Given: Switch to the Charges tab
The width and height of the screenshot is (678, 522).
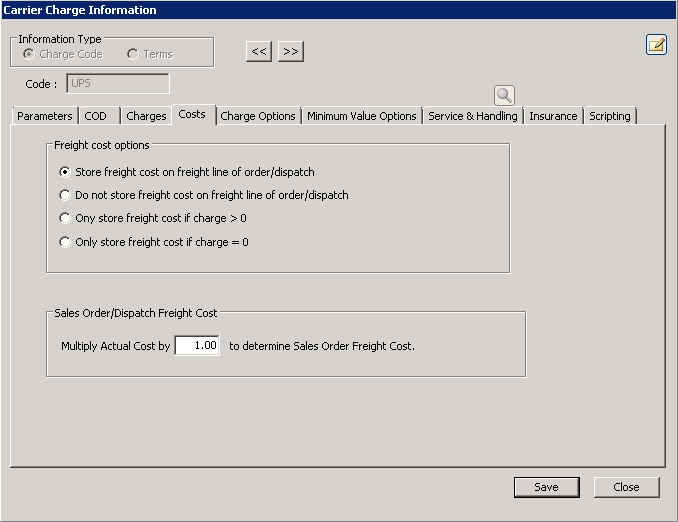Looking at the screenshot, I should [146, 116].
